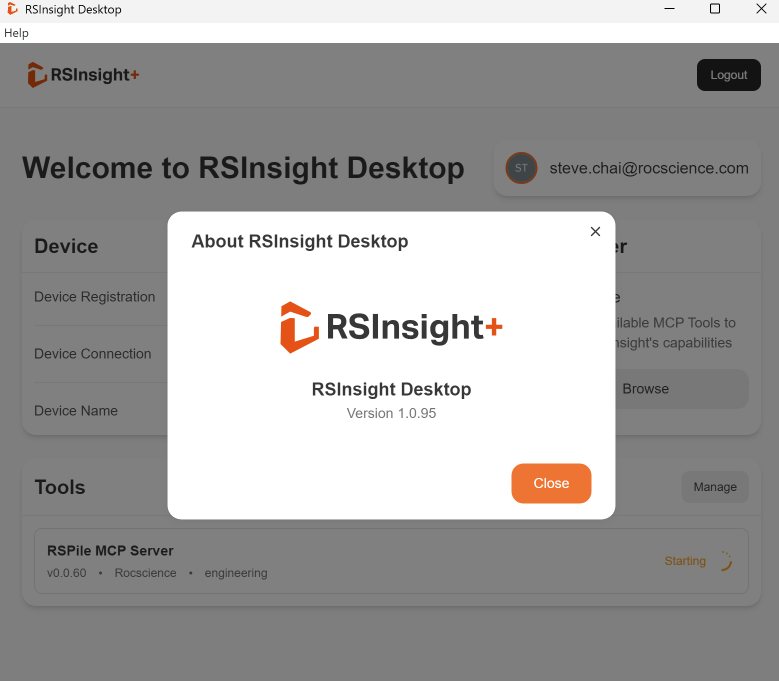779x681 pixels.
Task: Click the ST user avatar
Action: click(521, 168)
